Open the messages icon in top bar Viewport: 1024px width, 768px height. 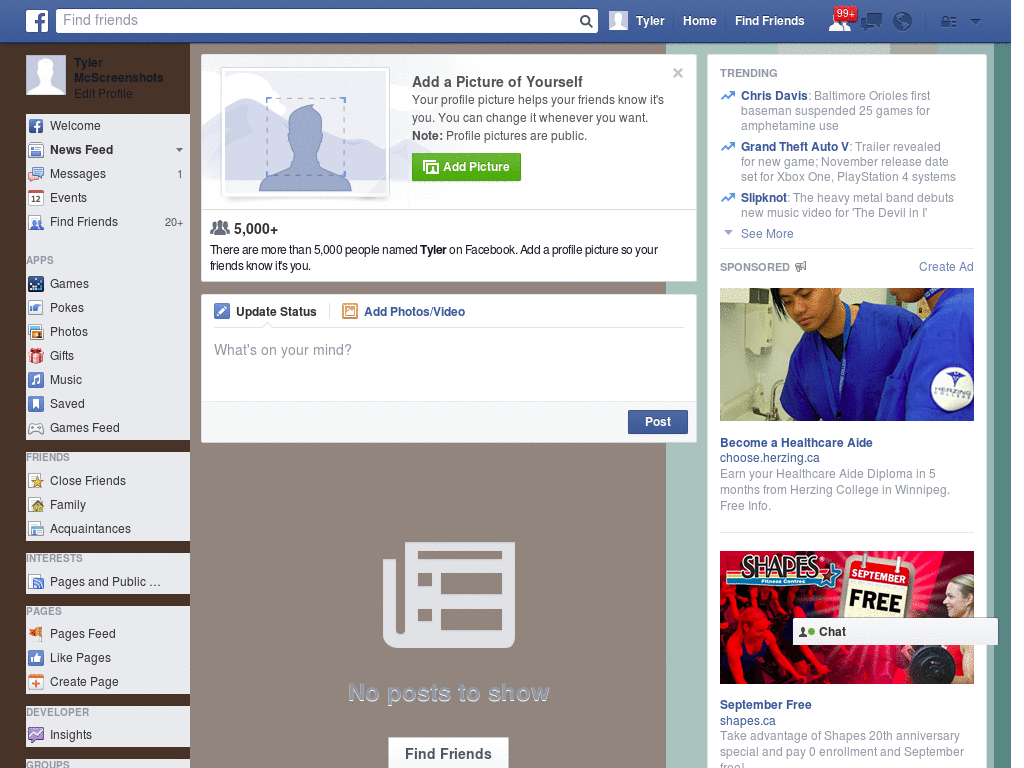click(x=871, y=22)
